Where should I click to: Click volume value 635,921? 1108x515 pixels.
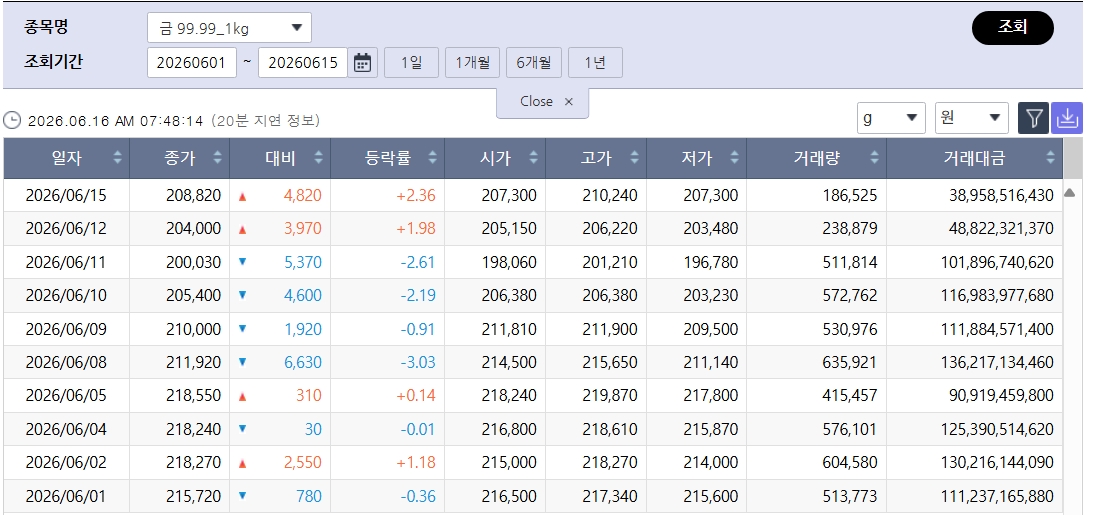coord(849,362)
